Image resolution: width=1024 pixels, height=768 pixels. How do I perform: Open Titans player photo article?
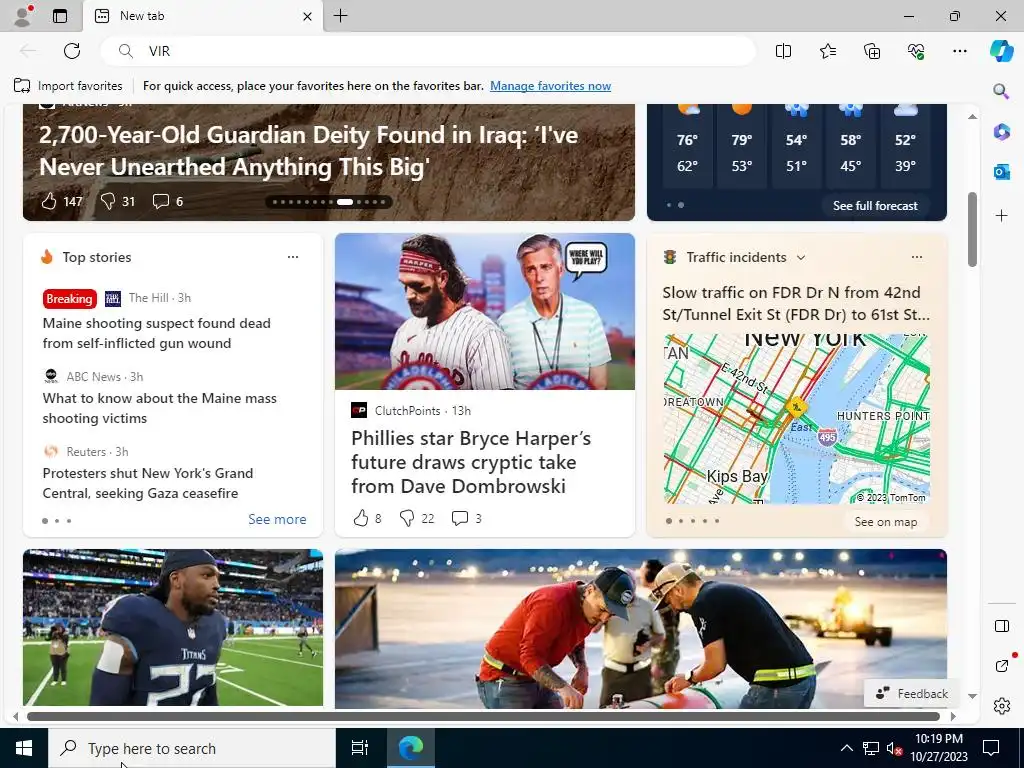point(172,627)
